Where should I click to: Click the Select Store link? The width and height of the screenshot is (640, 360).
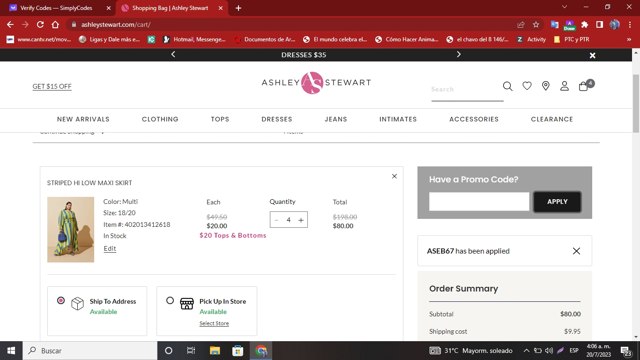214,323
